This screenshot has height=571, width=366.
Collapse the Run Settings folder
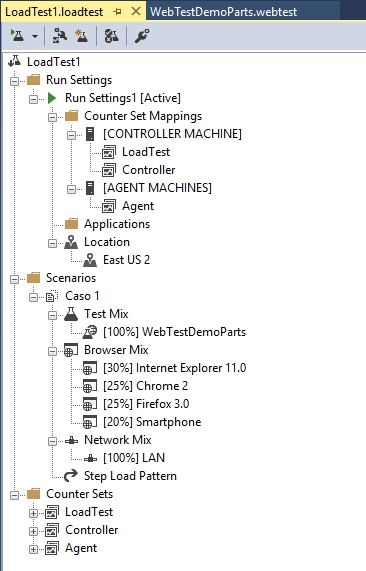pos(15,81)
